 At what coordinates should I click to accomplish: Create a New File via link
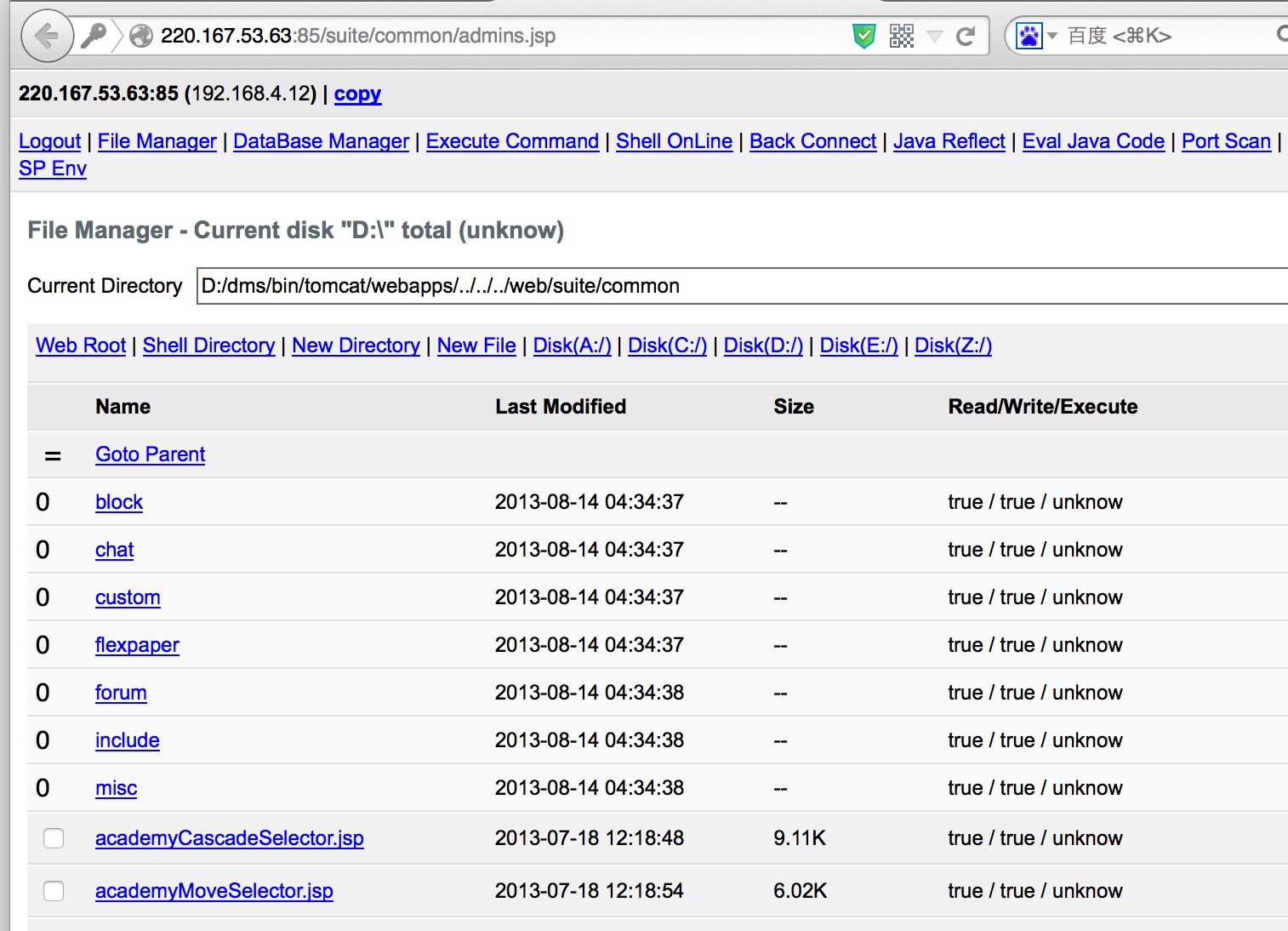pos(476,346)
